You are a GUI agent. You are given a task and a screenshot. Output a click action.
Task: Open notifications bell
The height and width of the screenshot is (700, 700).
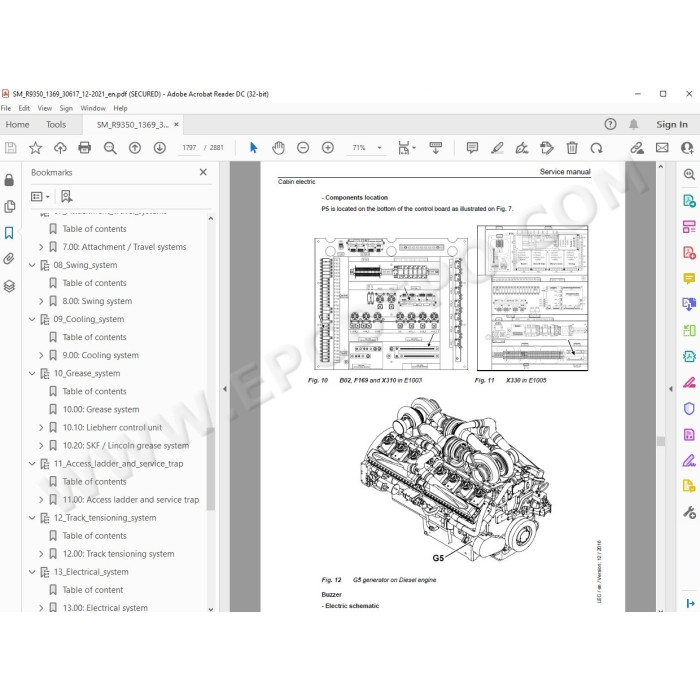click(x=633, y=124)
